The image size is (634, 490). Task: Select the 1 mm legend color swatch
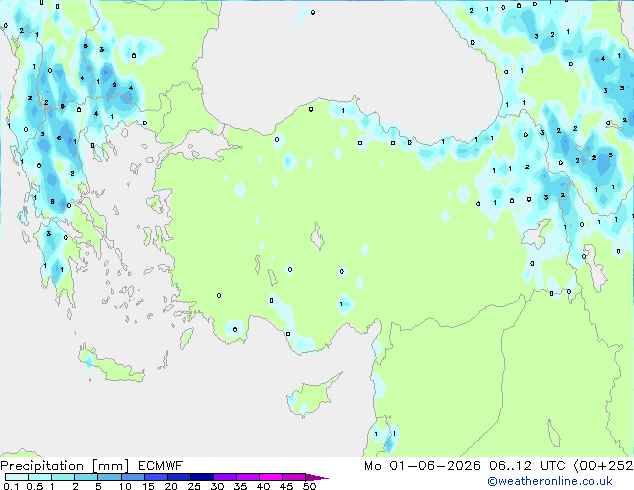(x=63, y=477)
